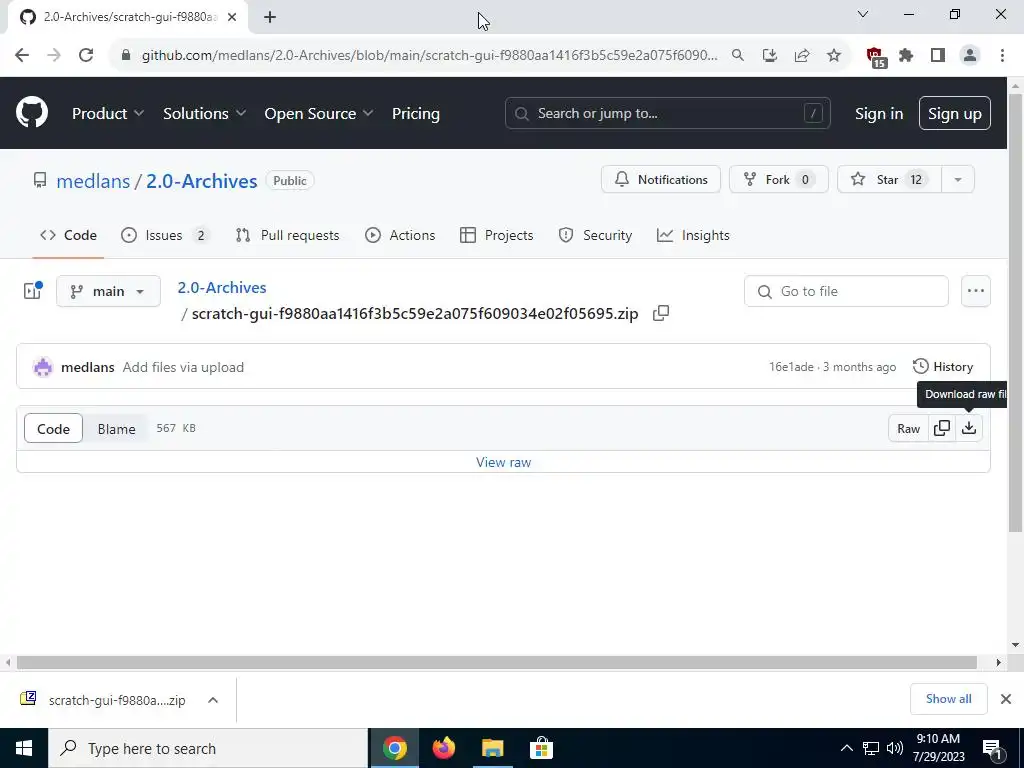
Task: Click the Windows Start button
Action: pos(24,748)
